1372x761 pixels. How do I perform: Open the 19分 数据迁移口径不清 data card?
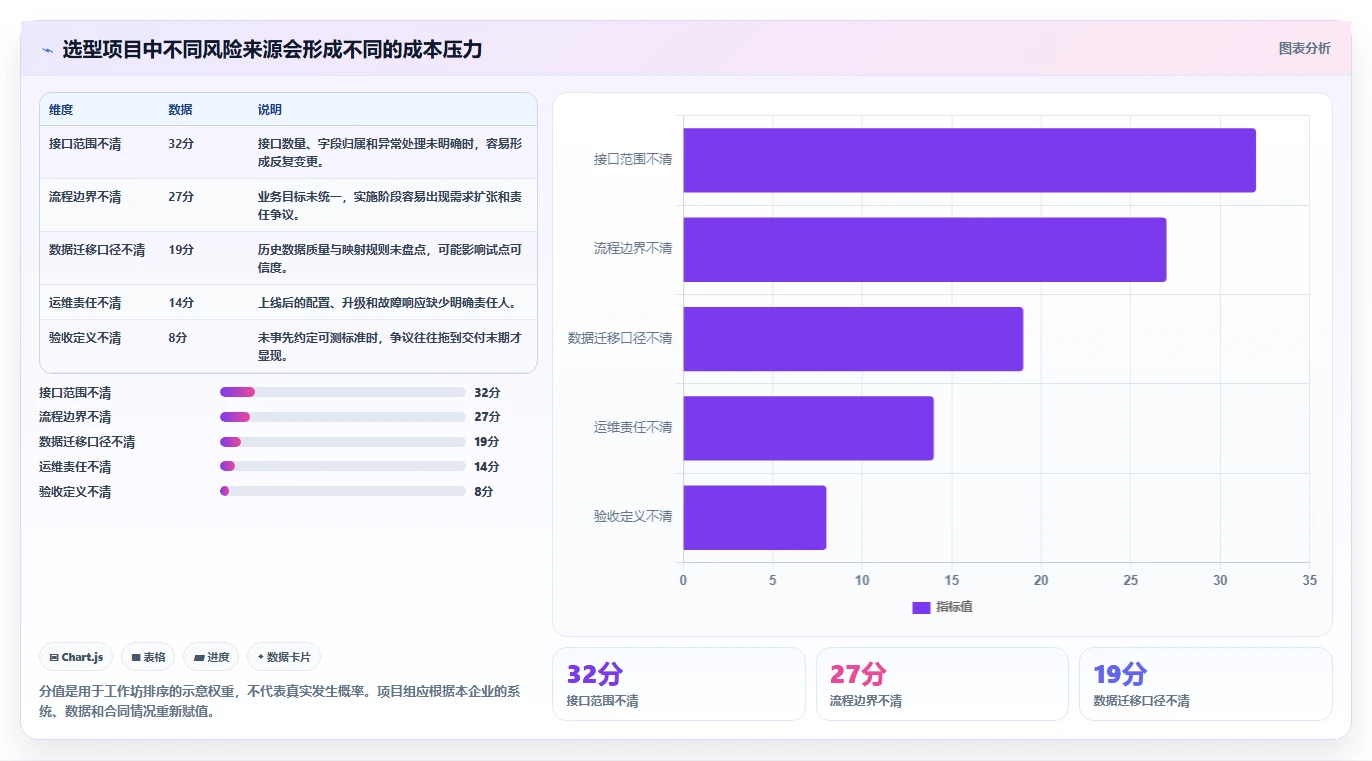1206,684
